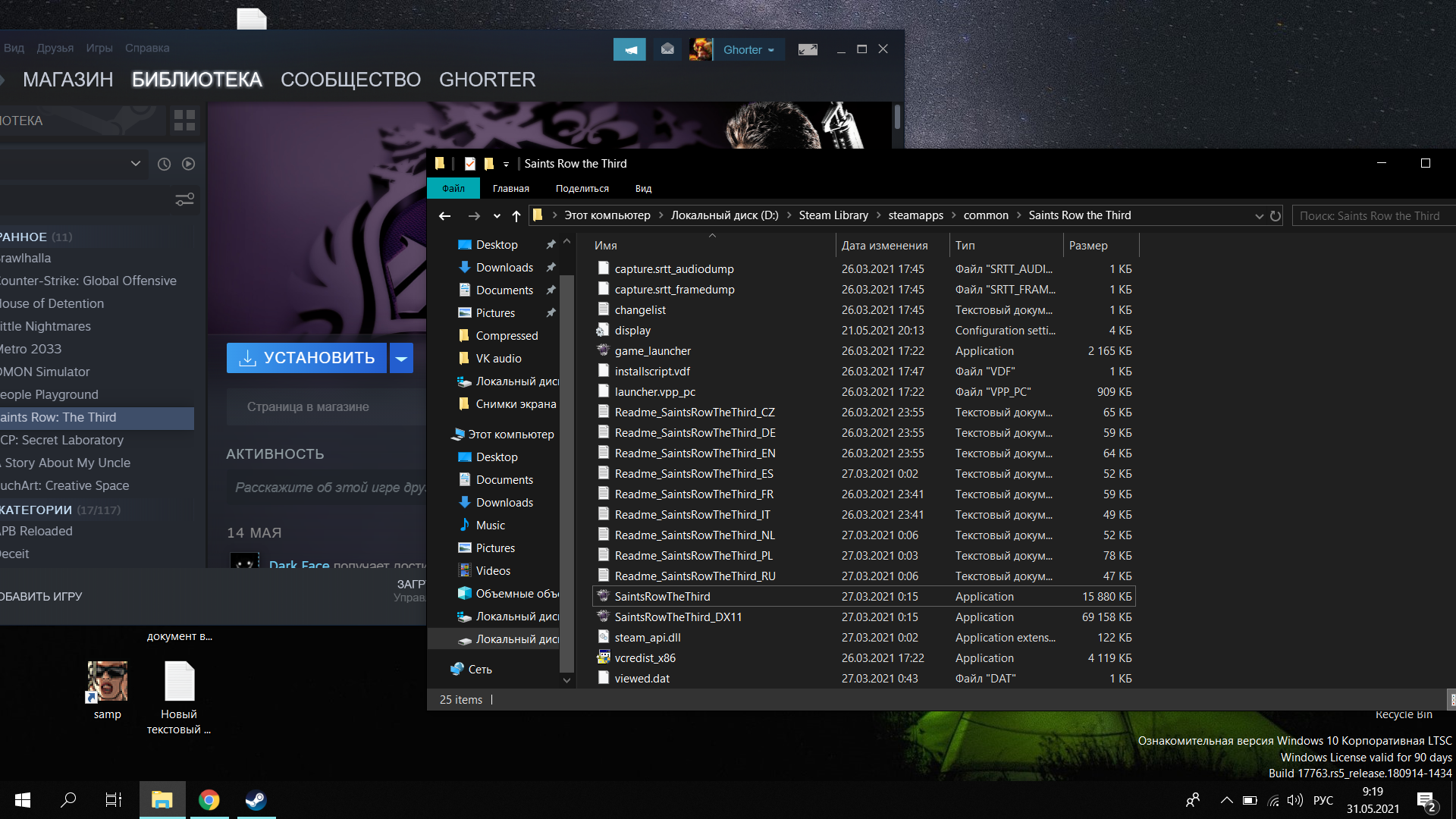
Task: Open Steam from the Windows taskbar
Action: pyautogui.click(x=256, y=800)
